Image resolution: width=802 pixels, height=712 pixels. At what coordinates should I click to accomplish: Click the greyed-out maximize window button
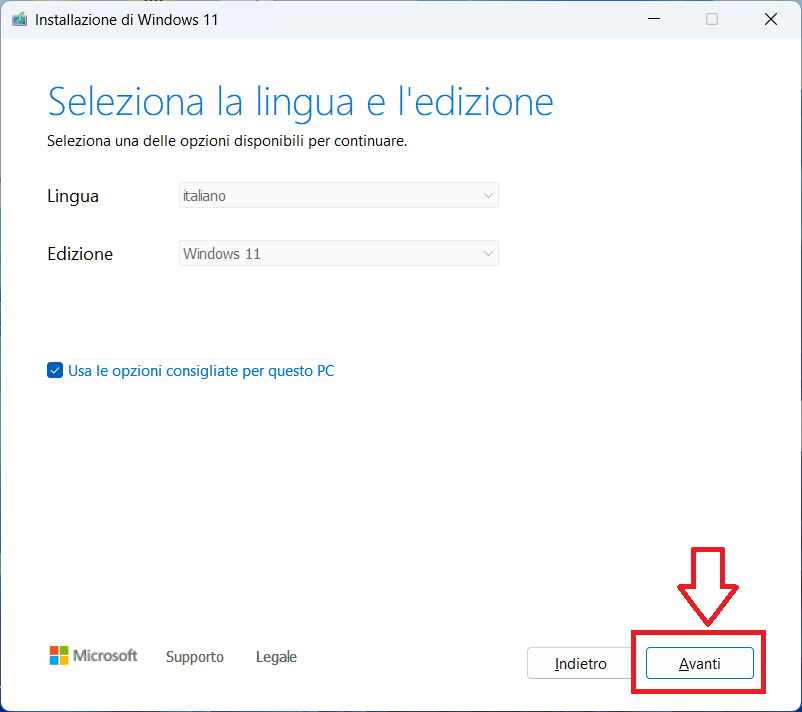[x=712, y=19]
